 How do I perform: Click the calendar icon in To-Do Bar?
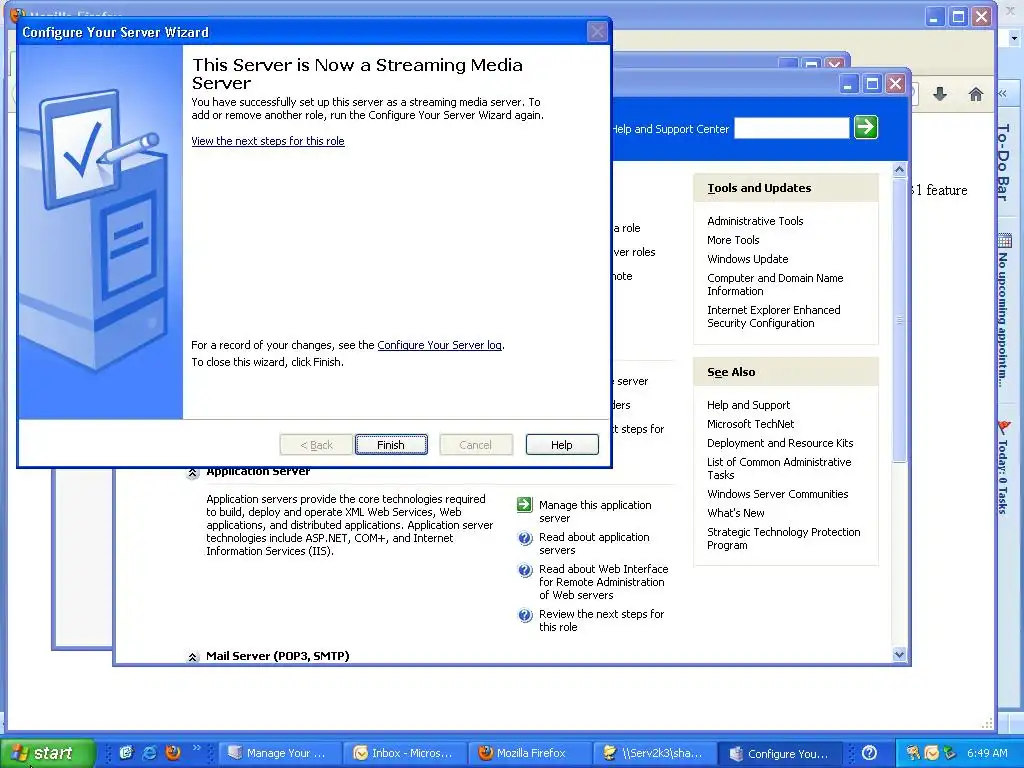(1004, 240)
